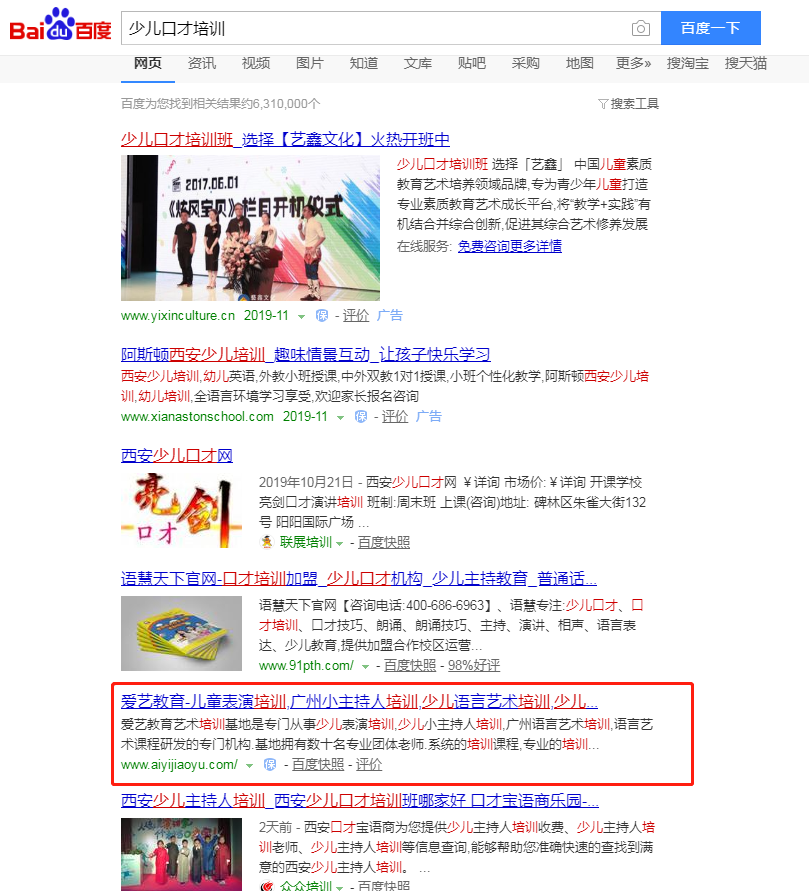The width and height of the screenshot is (809, 891).
Task: Click the 众众培训 source icon
Action: click(x=266, y=886)
